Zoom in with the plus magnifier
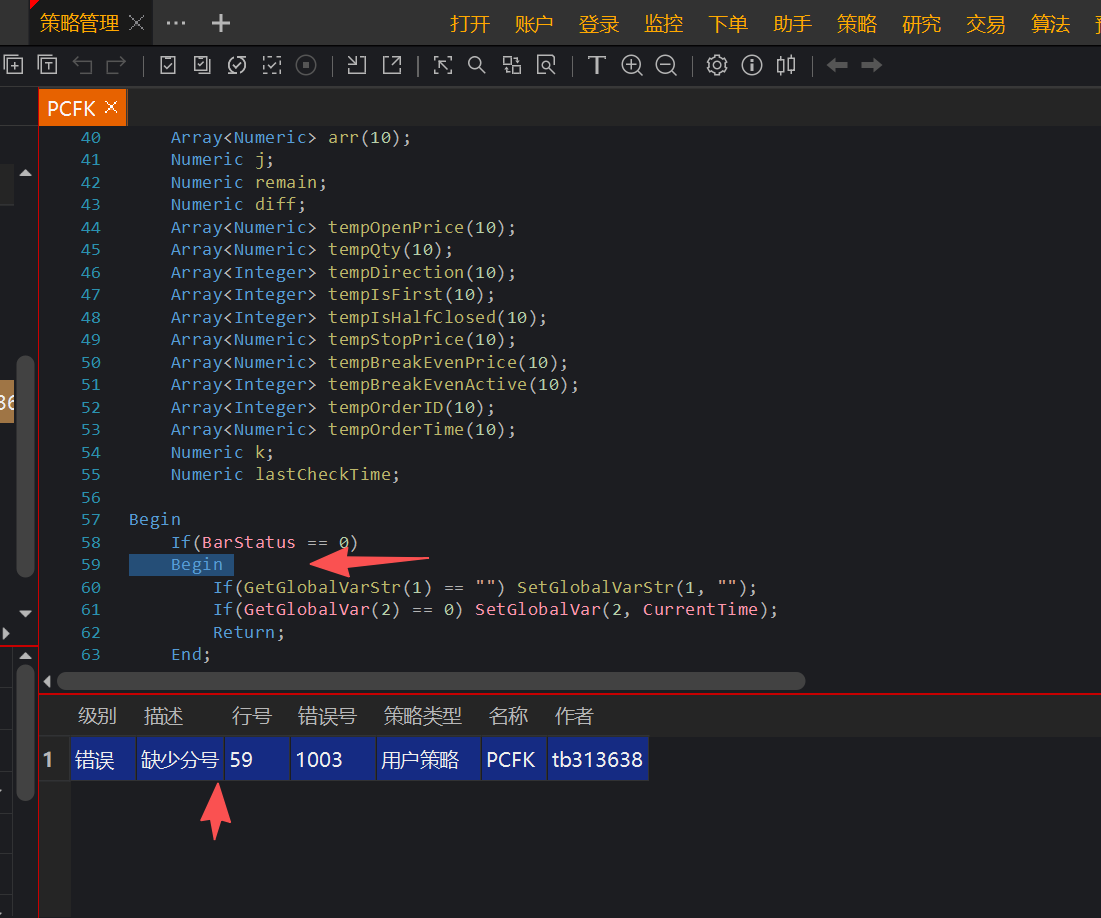The width and height of the screenshot is (1101, 918). [x=631, y=66]
